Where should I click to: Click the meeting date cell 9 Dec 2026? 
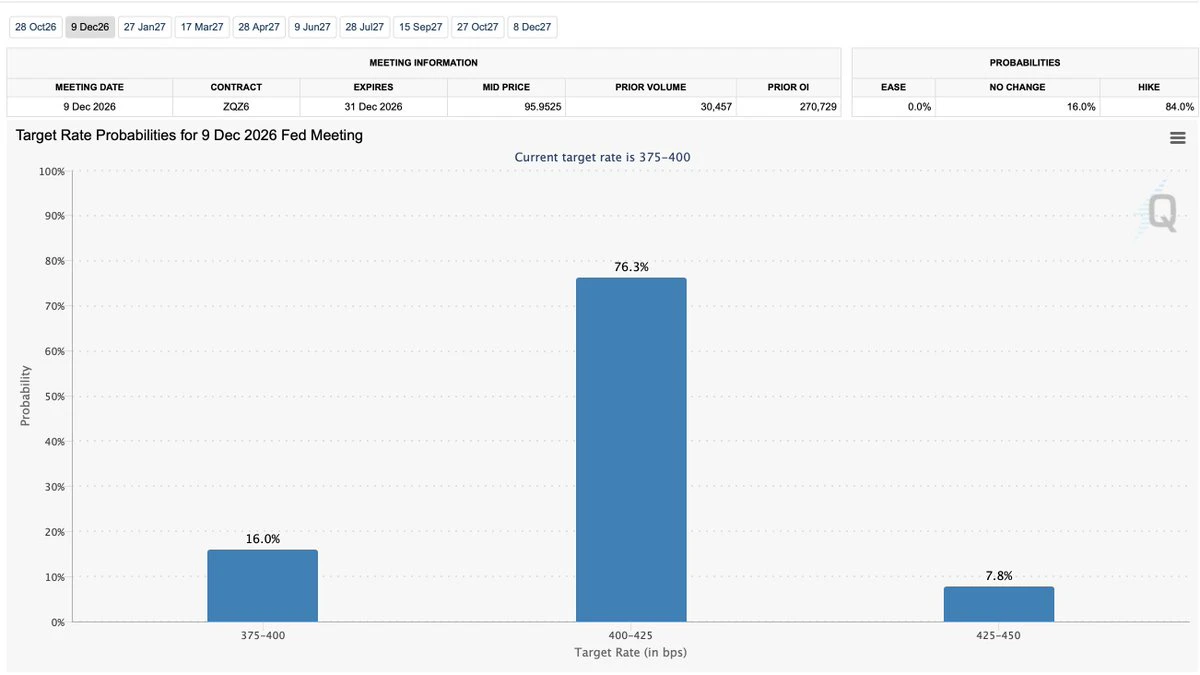pyautogui.click(x=90, y=107)
